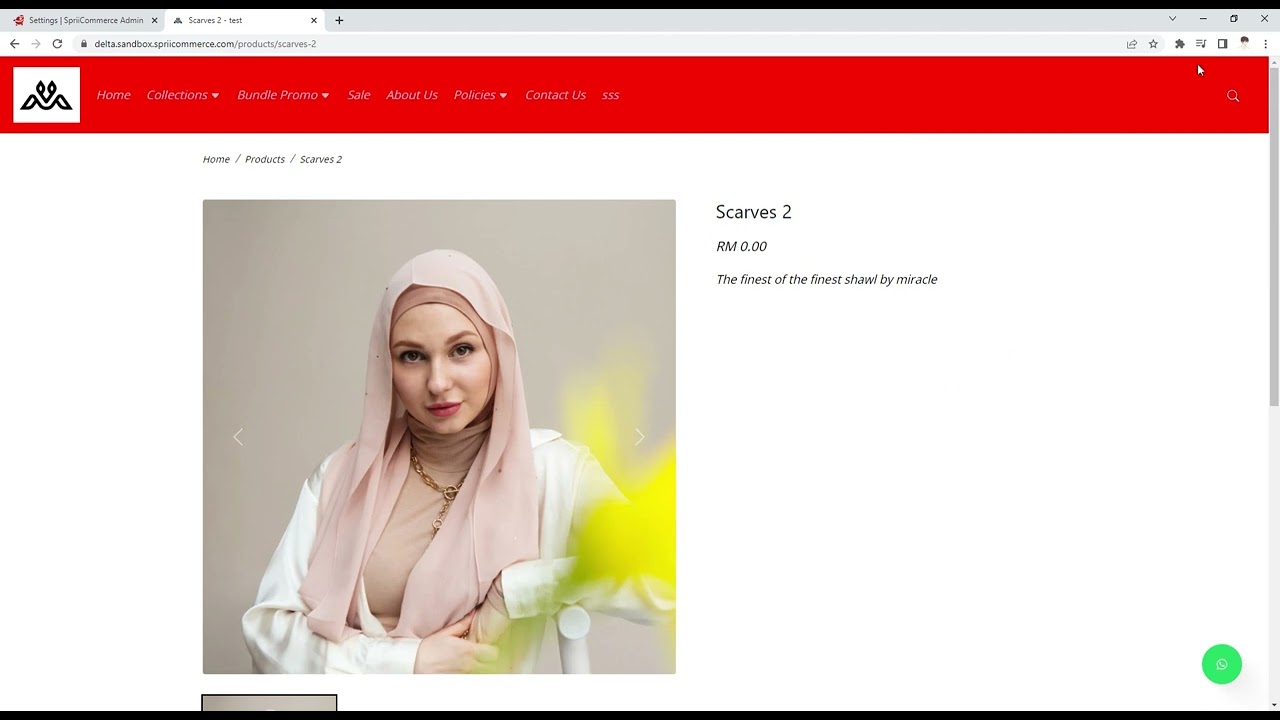Close the Settings SpriiCommerce Admin tab
This screenshot has width=1280, height=720.
coord(154,20)
